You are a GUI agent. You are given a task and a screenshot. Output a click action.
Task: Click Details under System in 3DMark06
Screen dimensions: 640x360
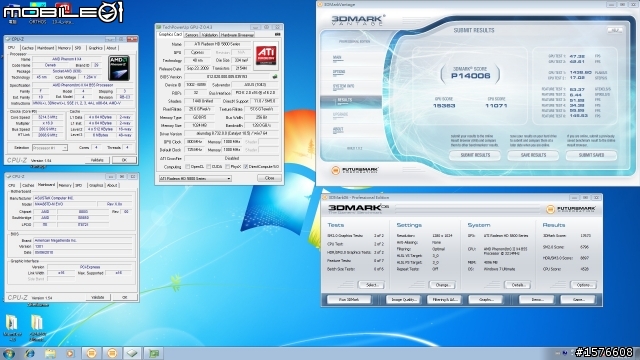518,285
